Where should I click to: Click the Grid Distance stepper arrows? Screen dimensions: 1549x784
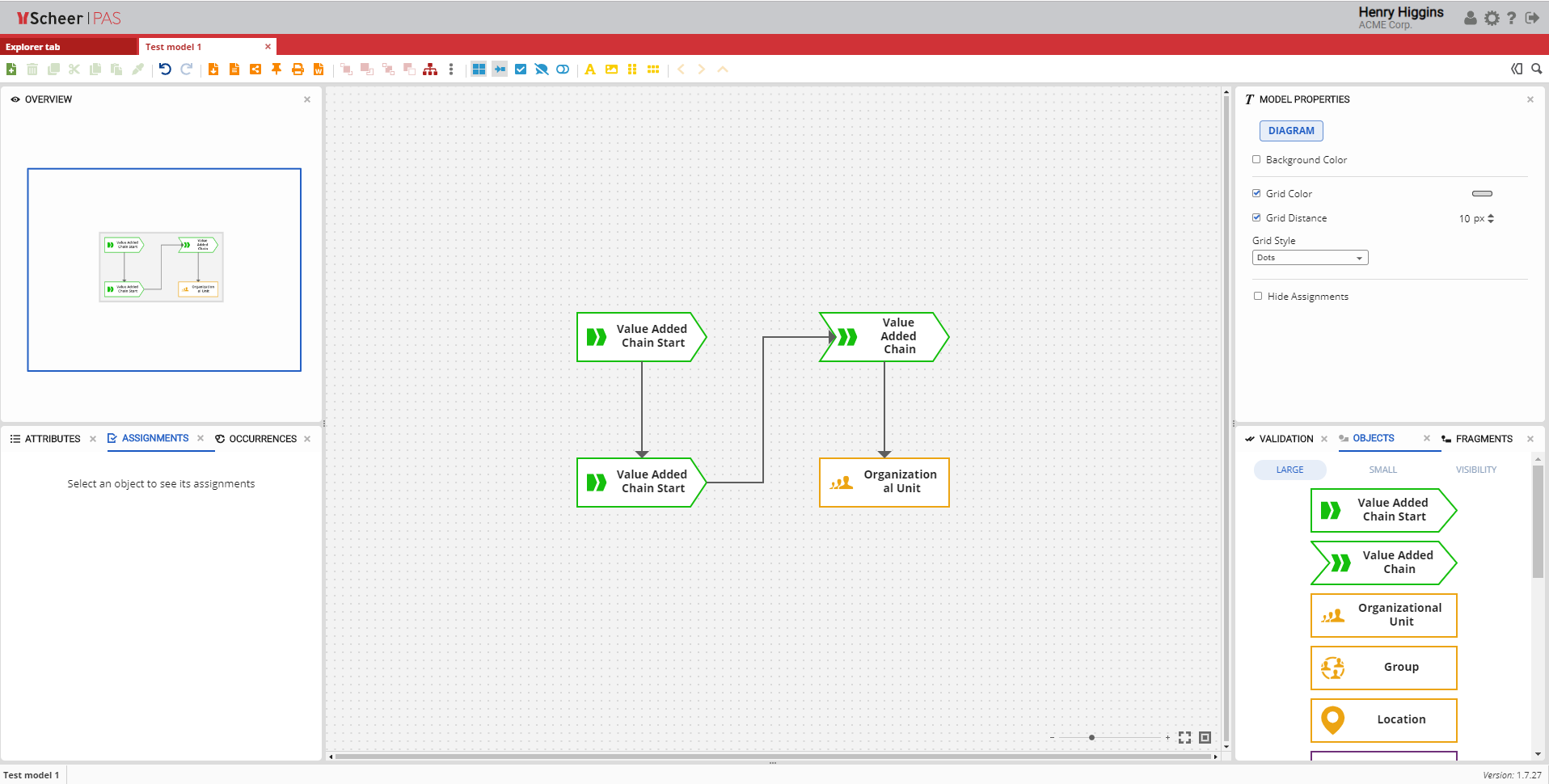pyautogui.click(x=1491, y=219)
